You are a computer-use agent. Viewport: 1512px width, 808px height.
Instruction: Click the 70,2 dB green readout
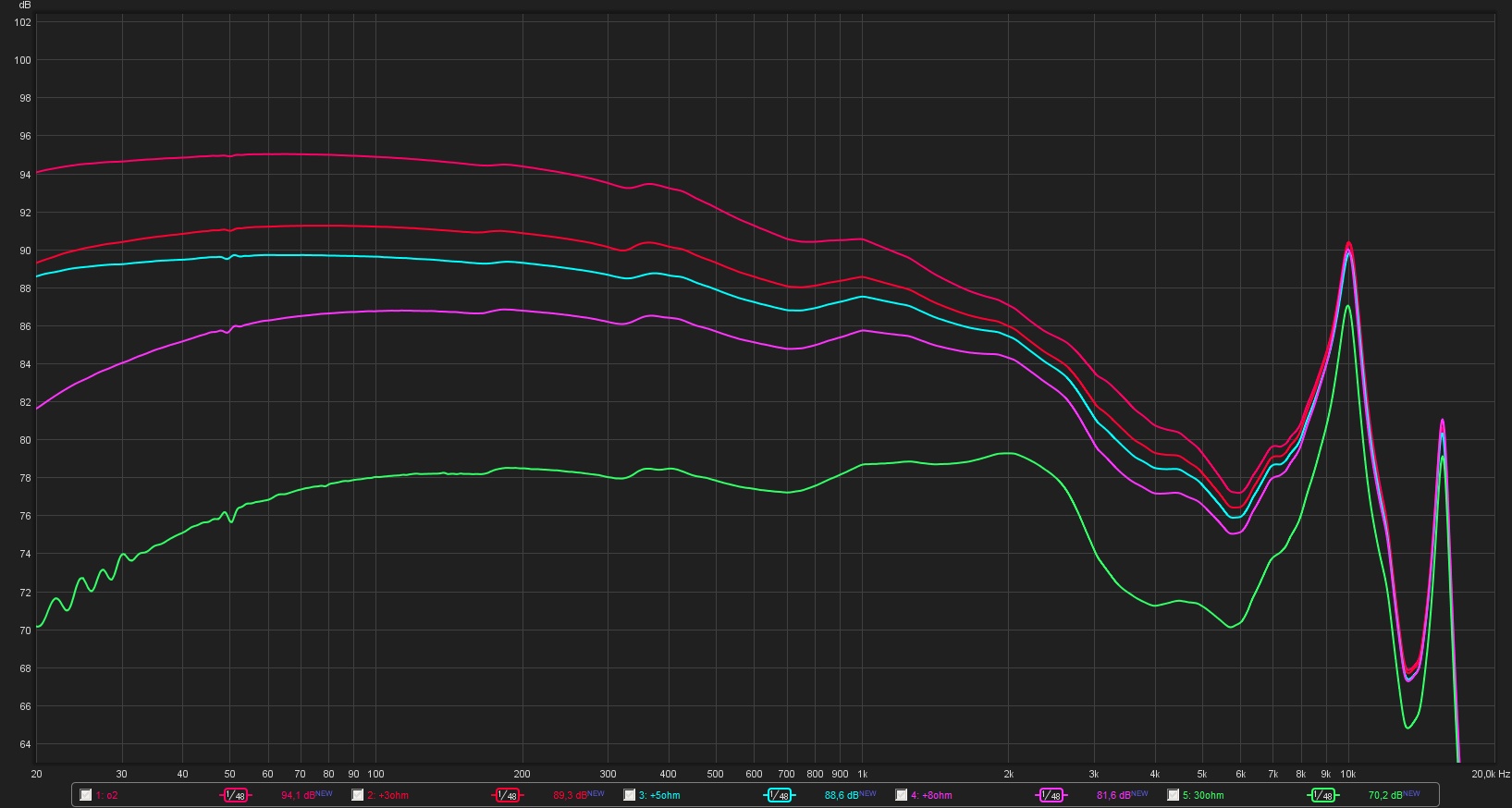(x=1385, y=795)
